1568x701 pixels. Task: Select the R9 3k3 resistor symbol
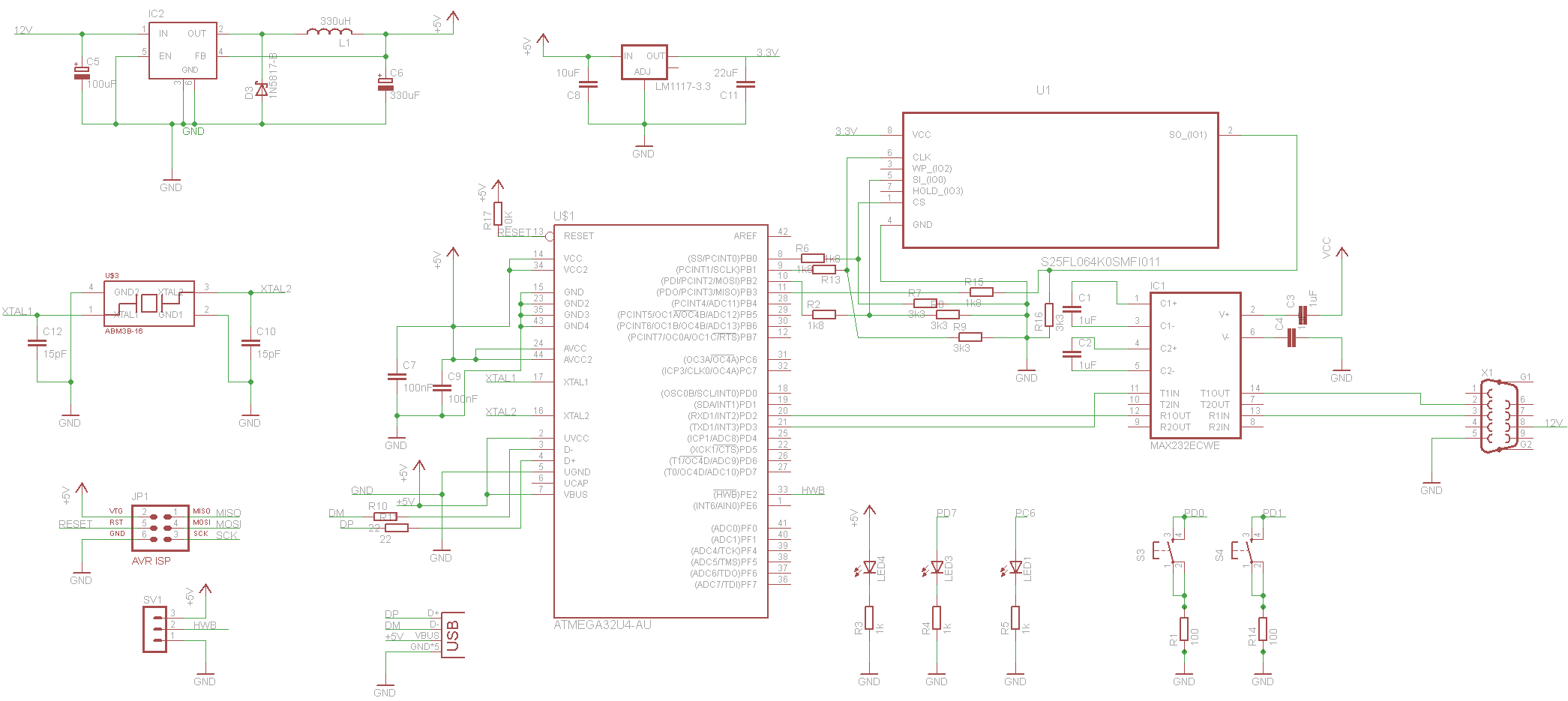970,337
